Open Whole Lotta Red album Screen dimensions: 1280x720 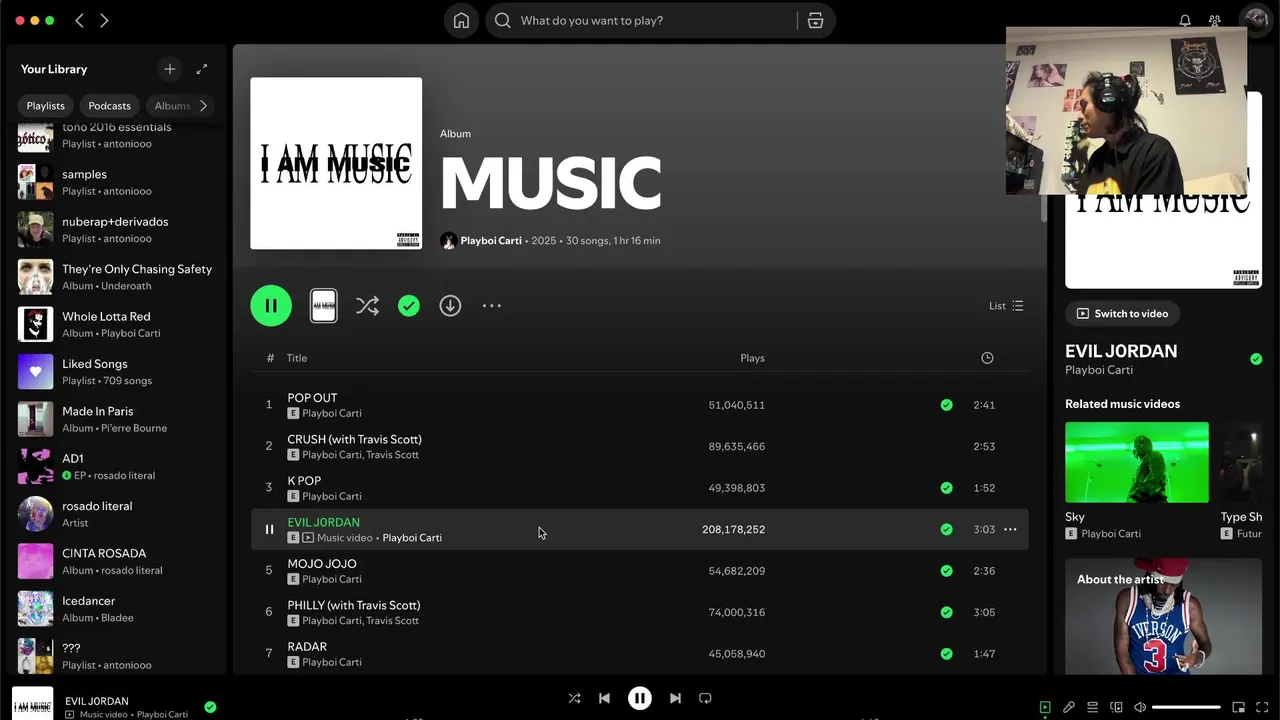coord(116,324)
